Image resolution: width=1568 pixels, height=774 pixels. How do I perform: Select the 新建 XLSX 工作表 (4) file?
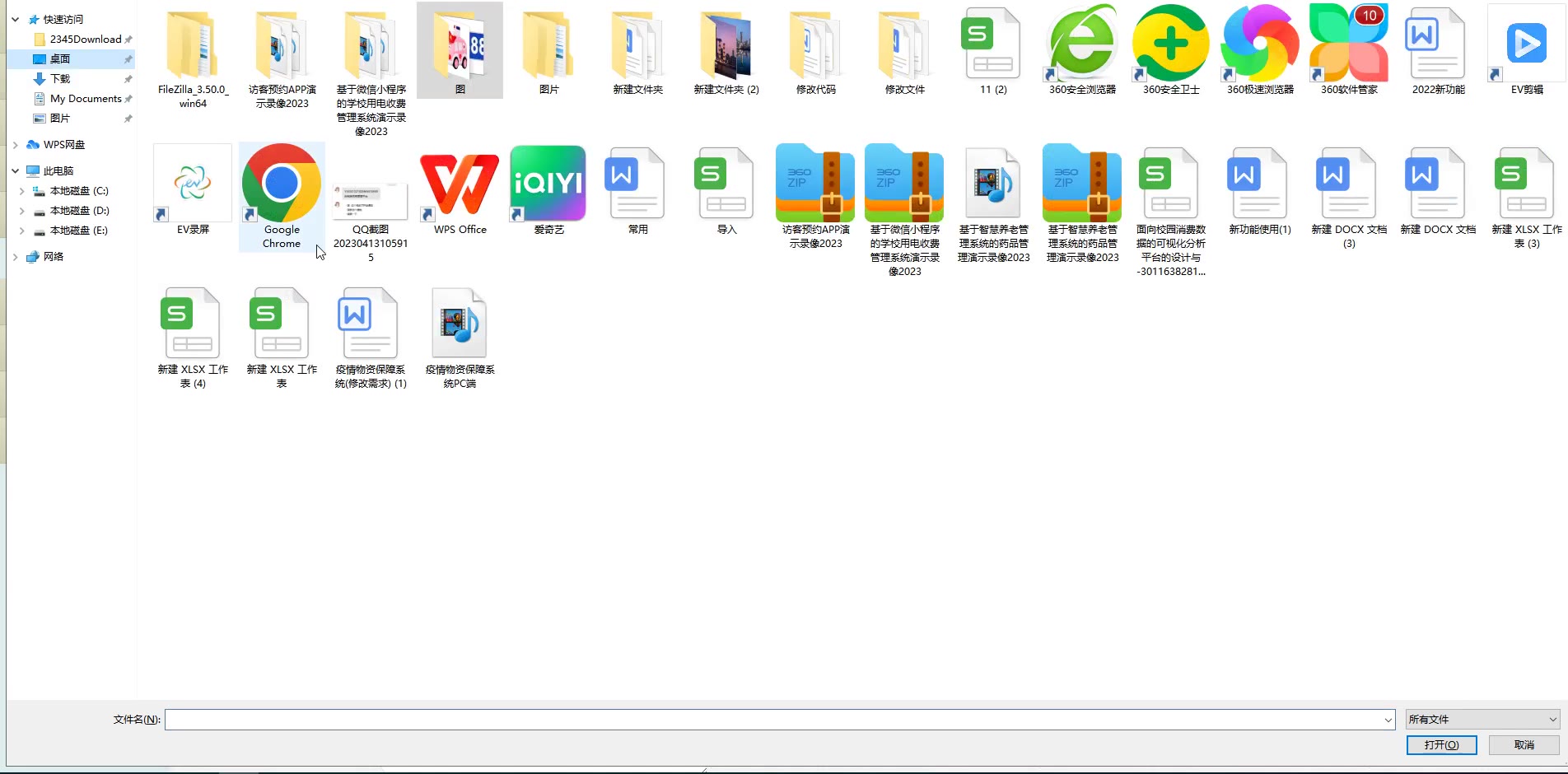tap(193, 338)
